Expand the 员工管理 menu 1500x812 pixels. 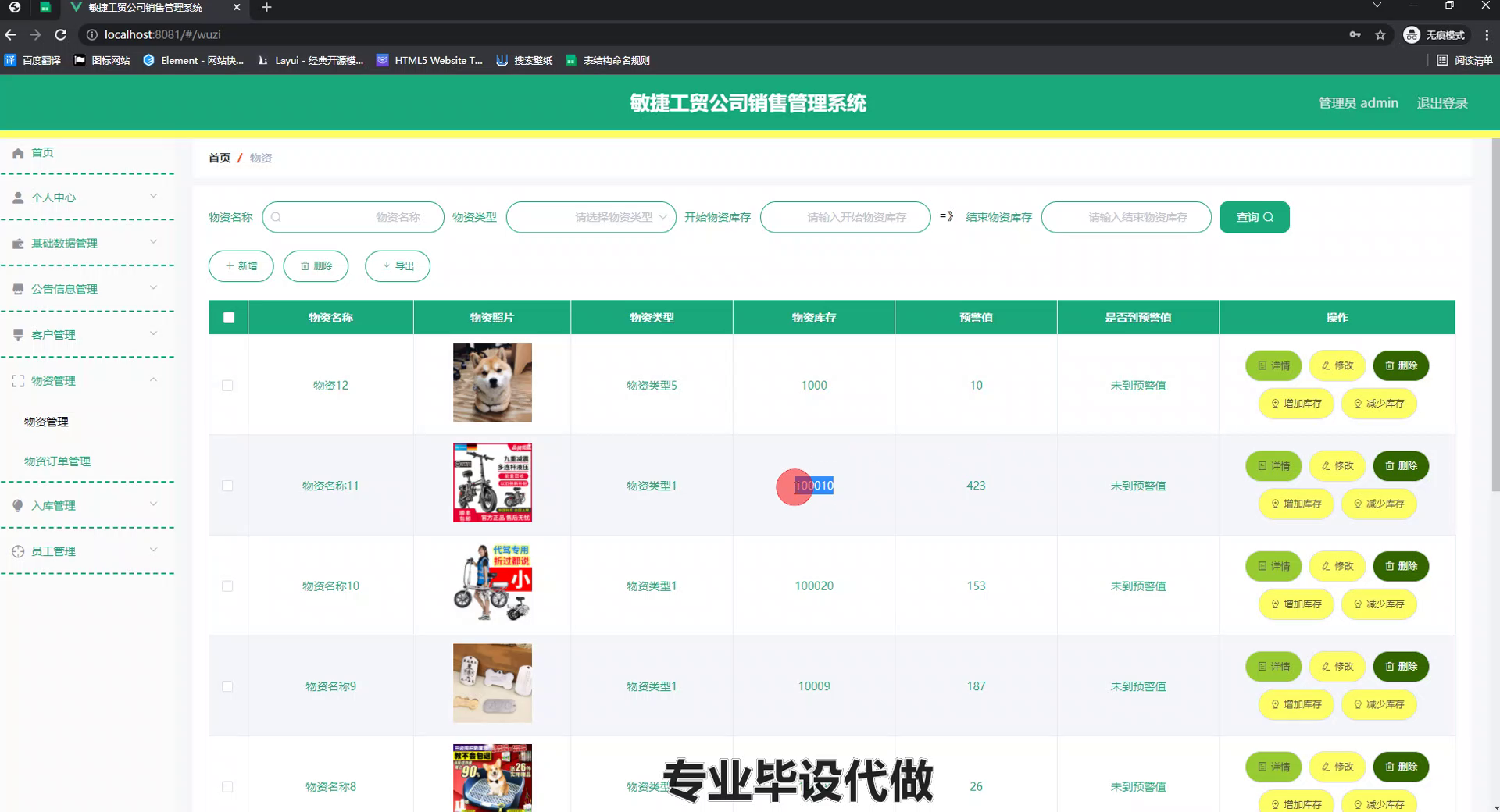[153, 550]
